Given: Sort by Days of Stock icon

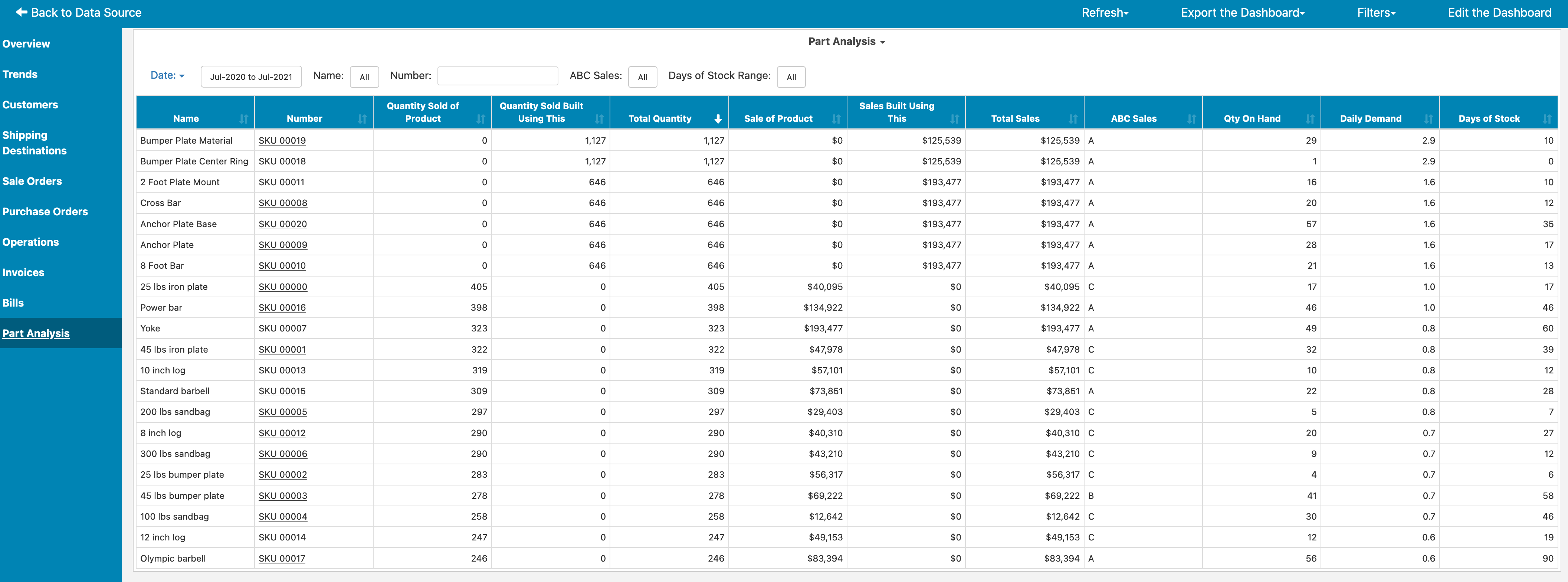Looking at the screenshot, I should coord(1547,119).
